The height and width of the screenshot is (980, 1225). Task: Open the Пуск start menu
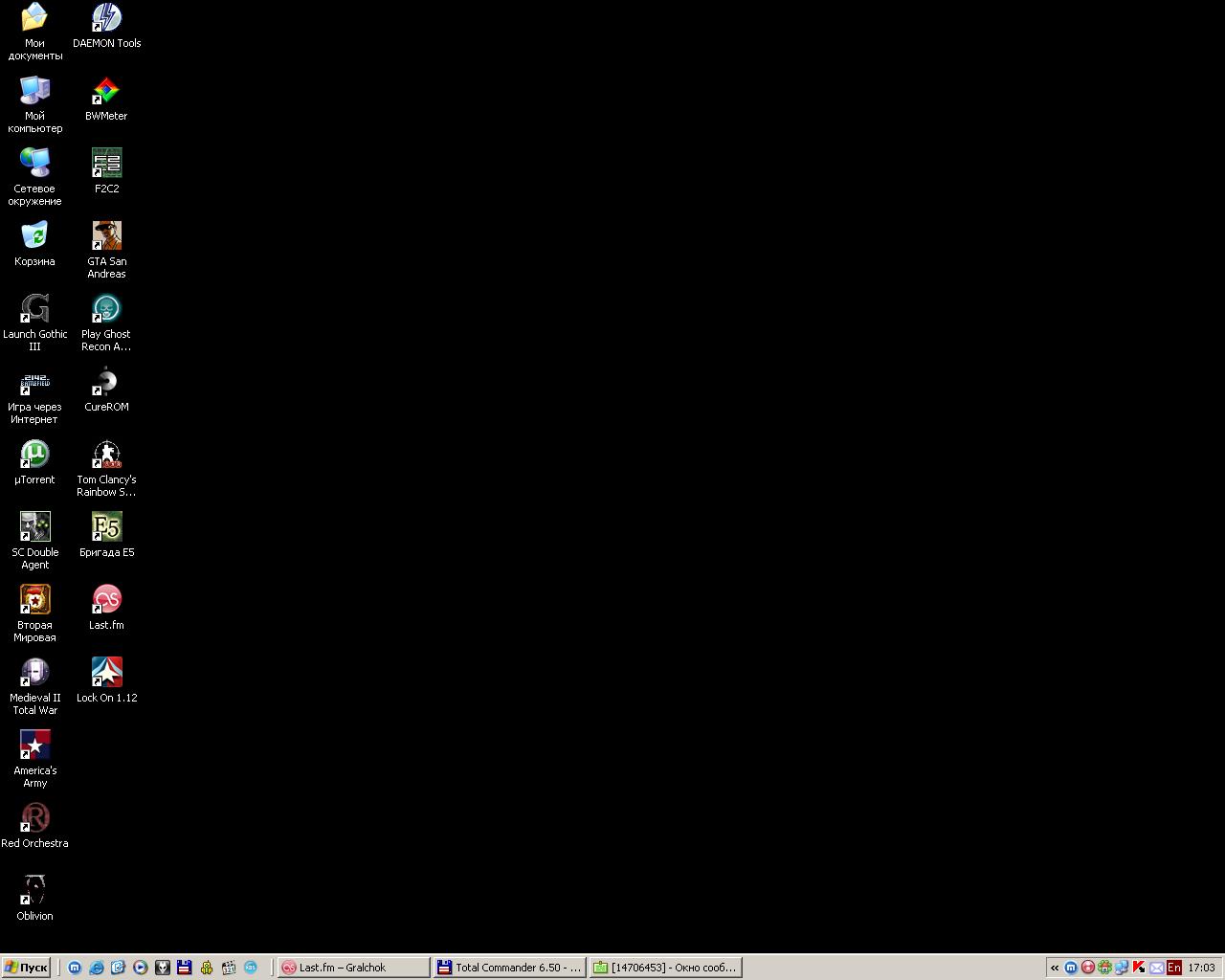26,968
